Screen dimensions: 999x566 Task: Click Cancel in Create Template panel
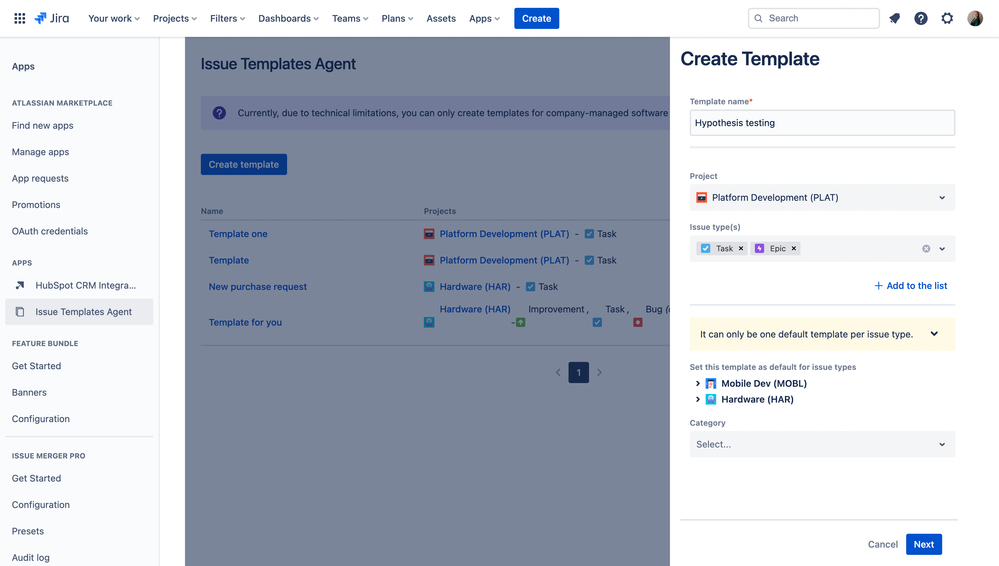click(x=882, y=544)
